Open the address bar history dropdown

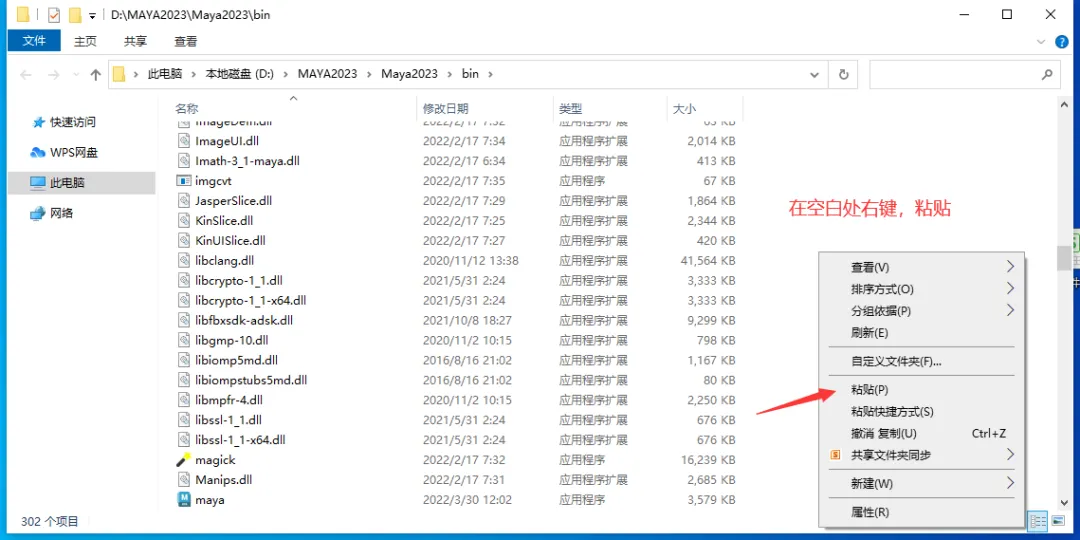816,74
